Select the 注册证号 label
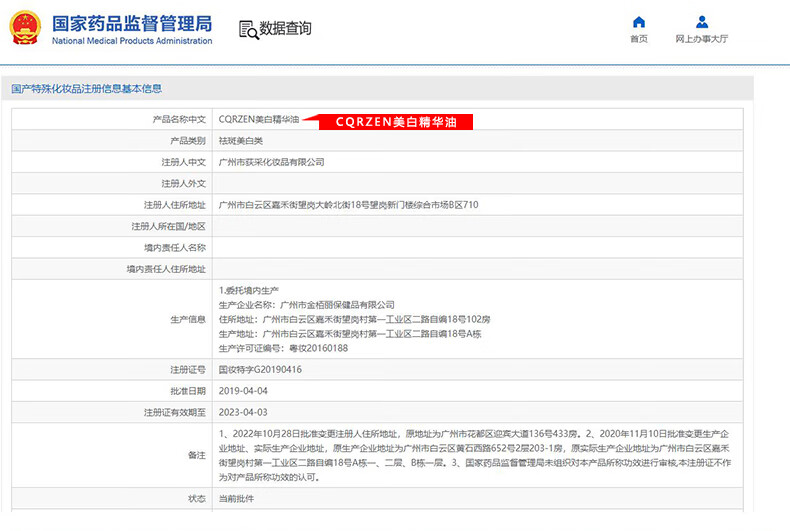 coord(188,370)
